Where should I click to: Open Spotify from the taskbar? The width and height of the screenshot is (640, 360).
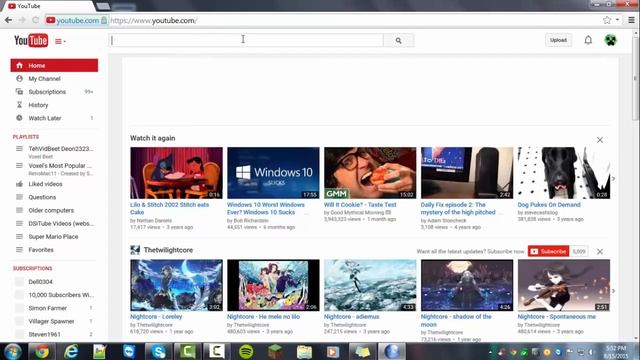(246, 351)
